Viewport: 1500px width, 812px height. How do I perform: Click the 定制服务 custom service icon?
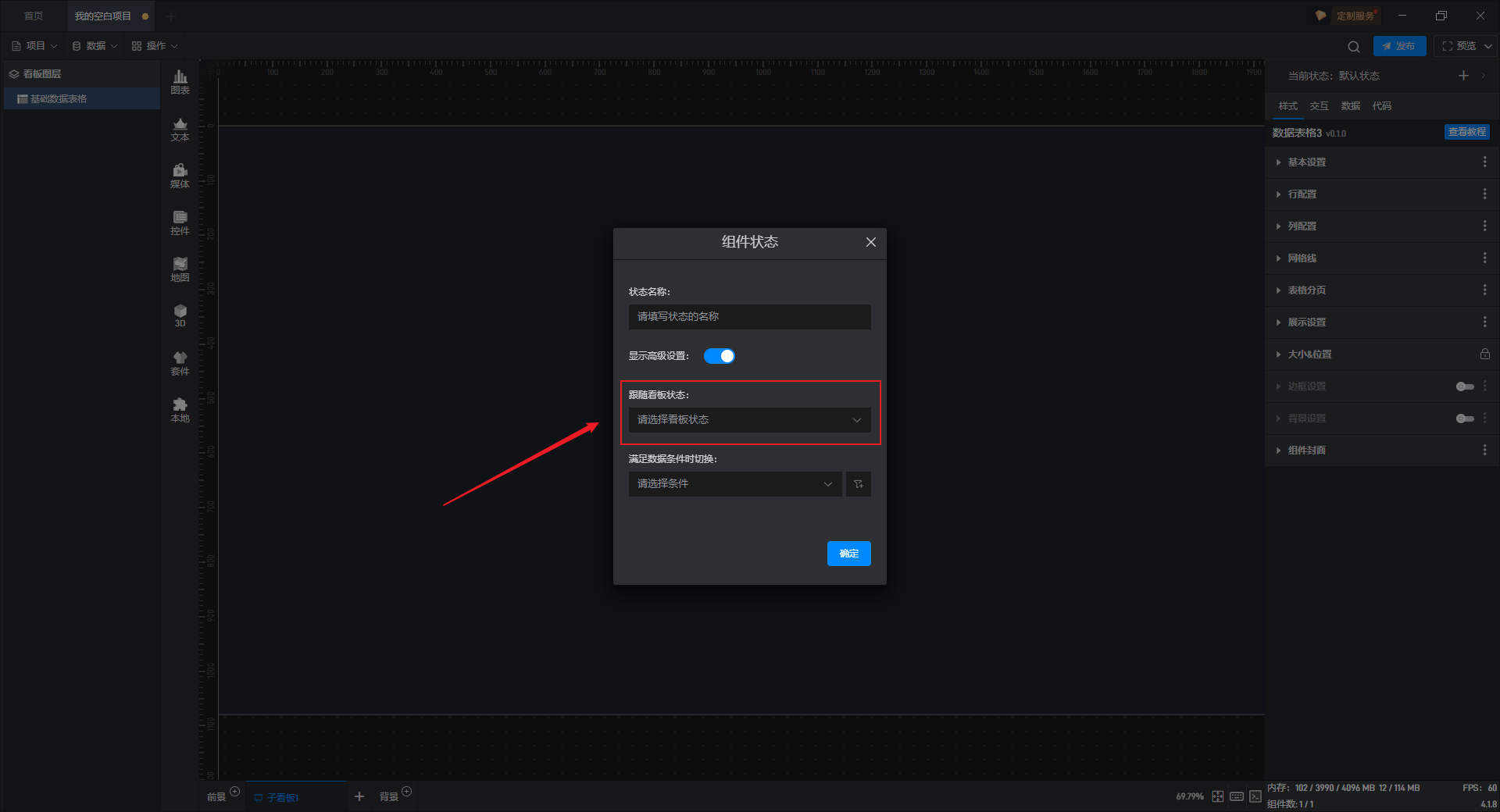click(1320, 16)
